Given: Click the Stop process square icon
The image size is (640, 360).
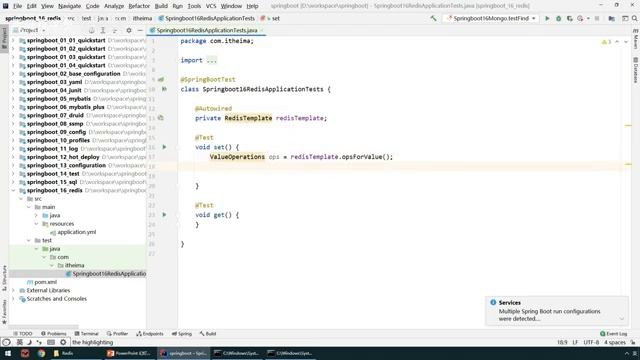Looking at the screenshot, I should tap(597, 18).
